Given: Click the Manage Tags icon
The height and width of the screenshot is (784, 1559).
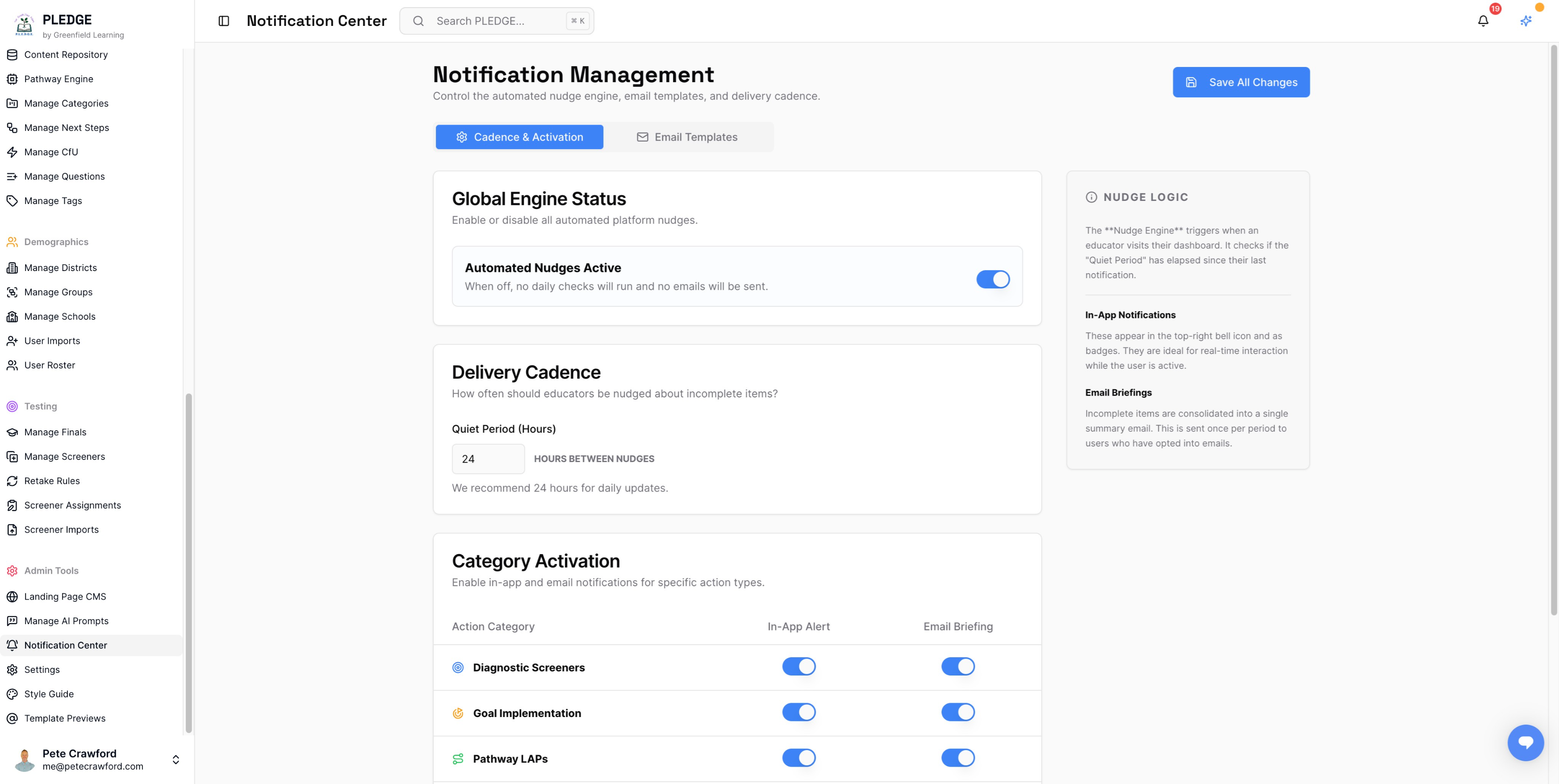Looking at the screenshot, I should [12, 200].
